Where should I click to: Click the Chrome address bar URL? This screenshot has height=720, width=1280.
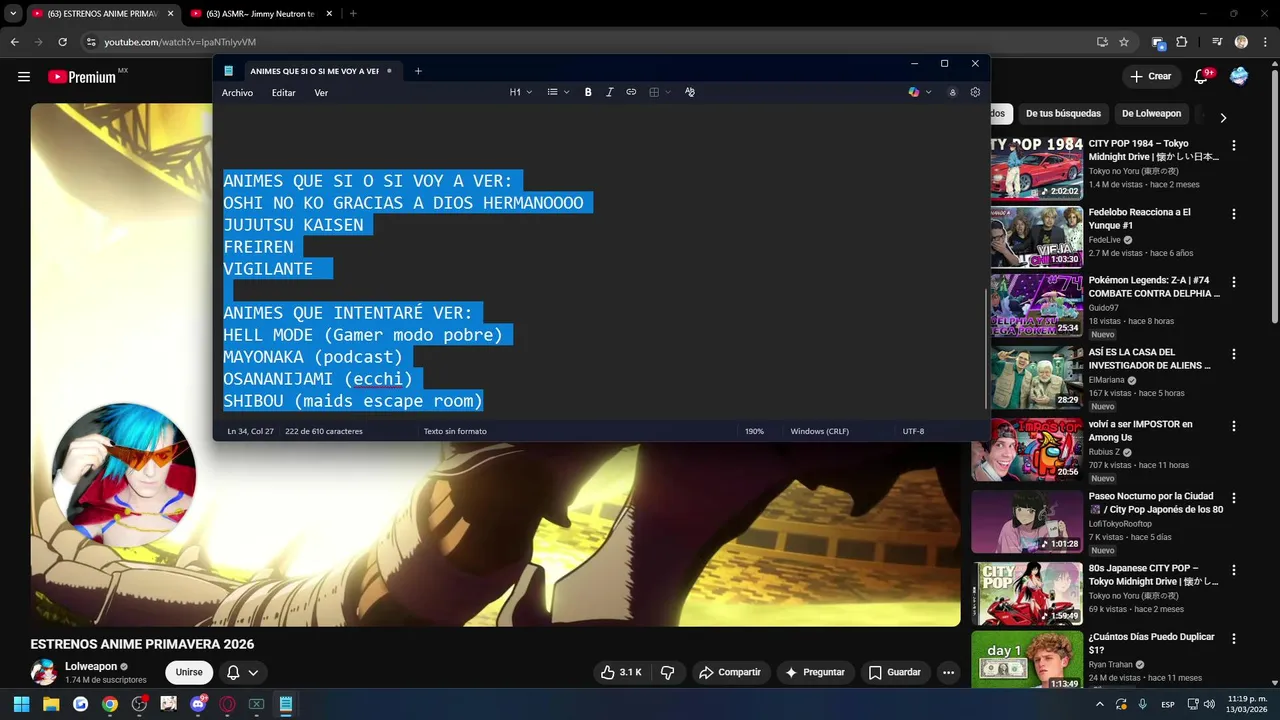(180, 42)
